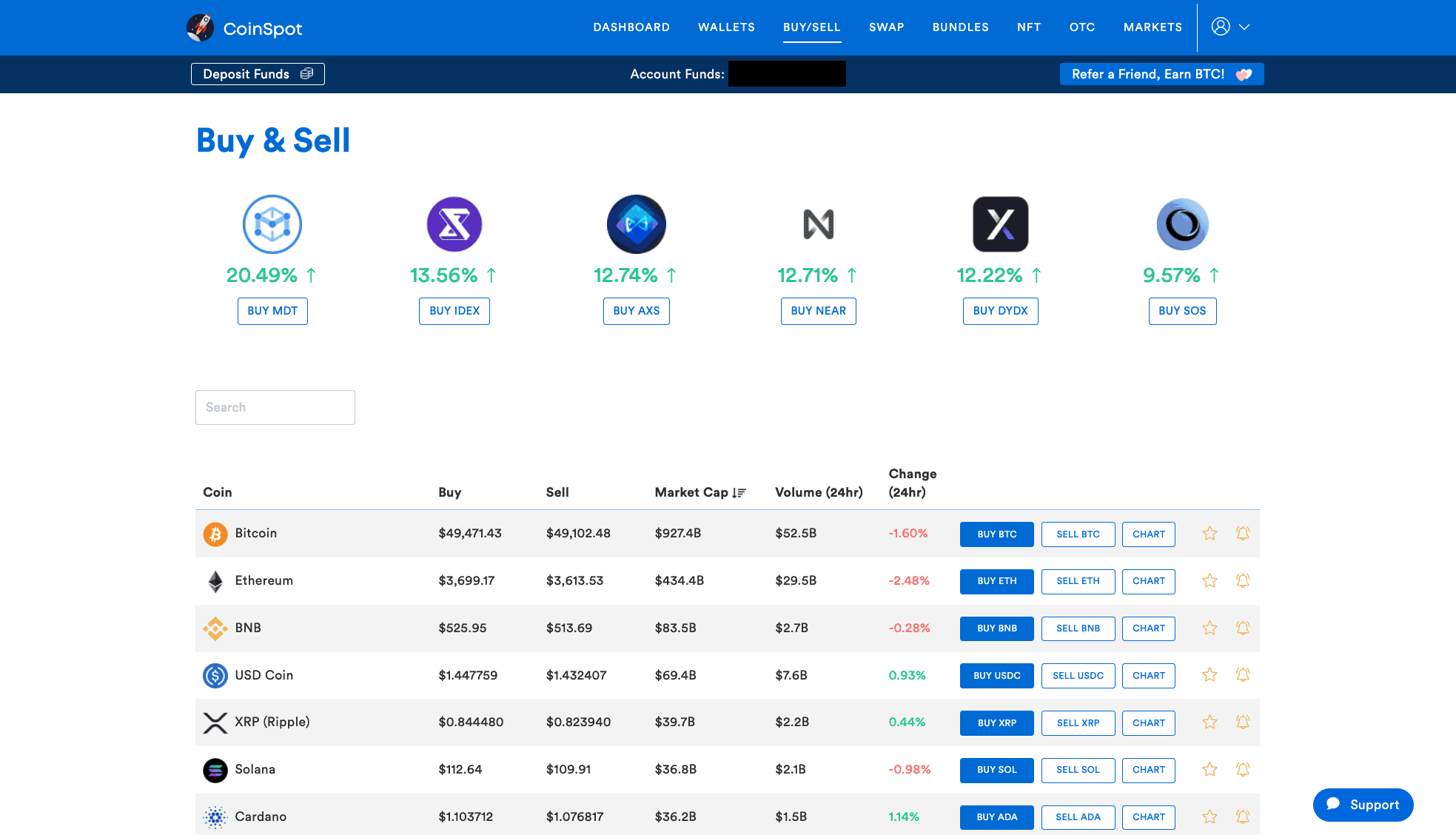Open the CHART for BNB

[1148, 628]
